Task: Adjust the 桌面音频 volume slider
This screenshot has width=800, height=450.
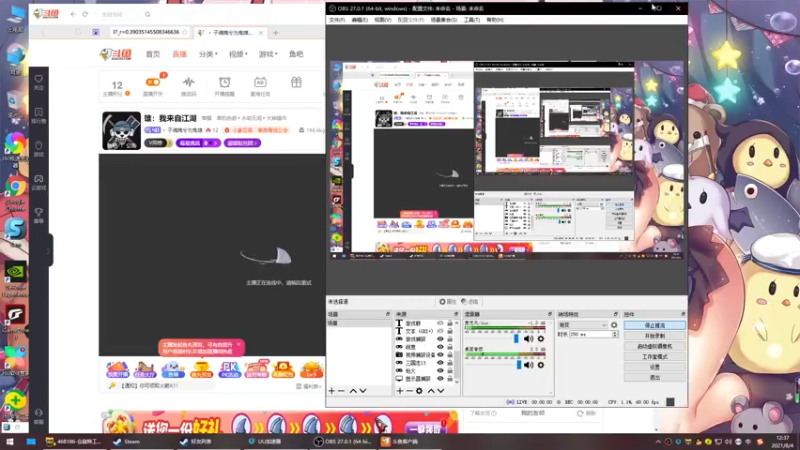Action: tap(519, 365)
